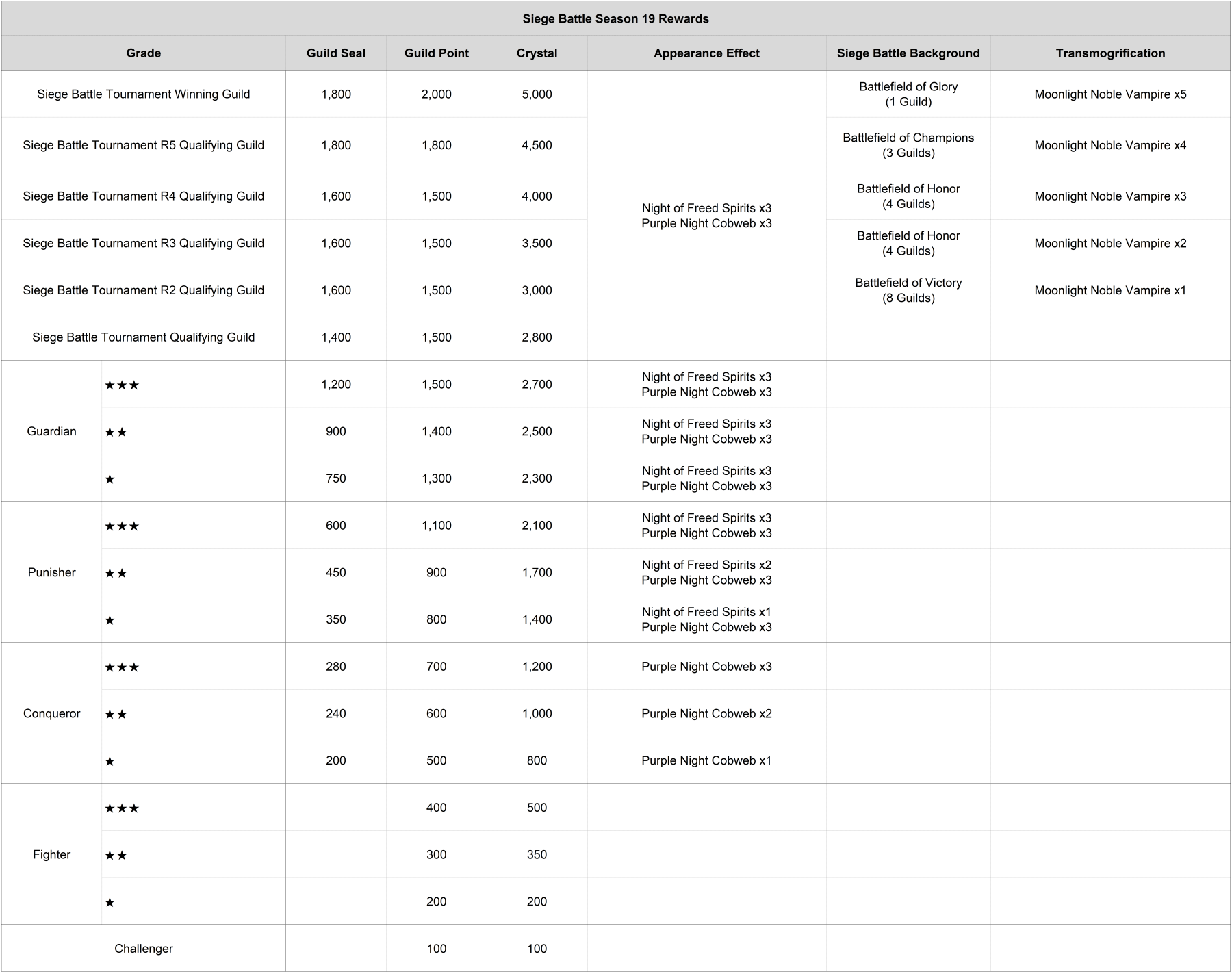Select guild seal value 900
Screen dimensions: 1232x974
(336, 431)
